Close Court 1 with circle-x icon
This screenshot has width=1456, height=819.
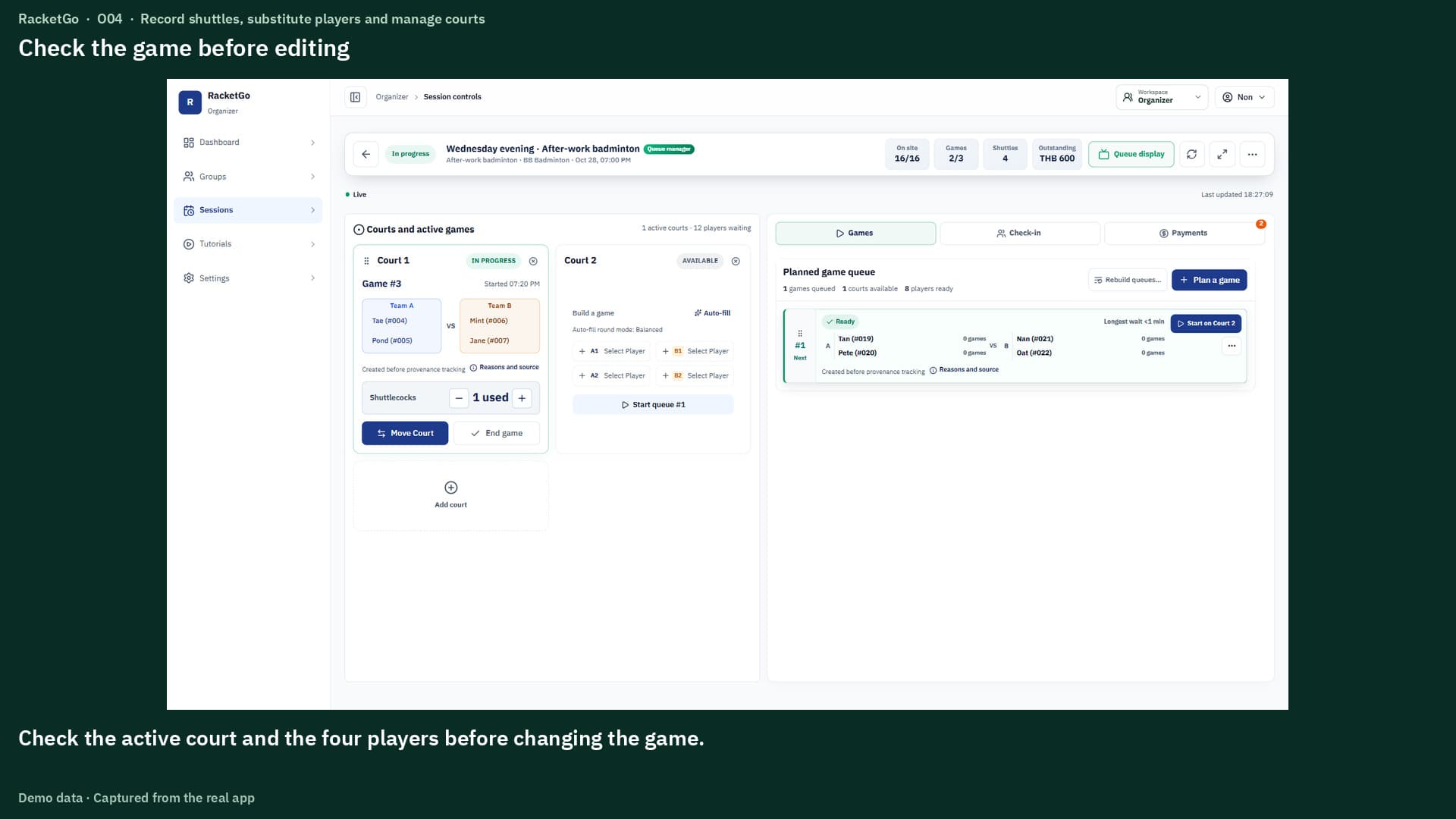click(533, 261)
